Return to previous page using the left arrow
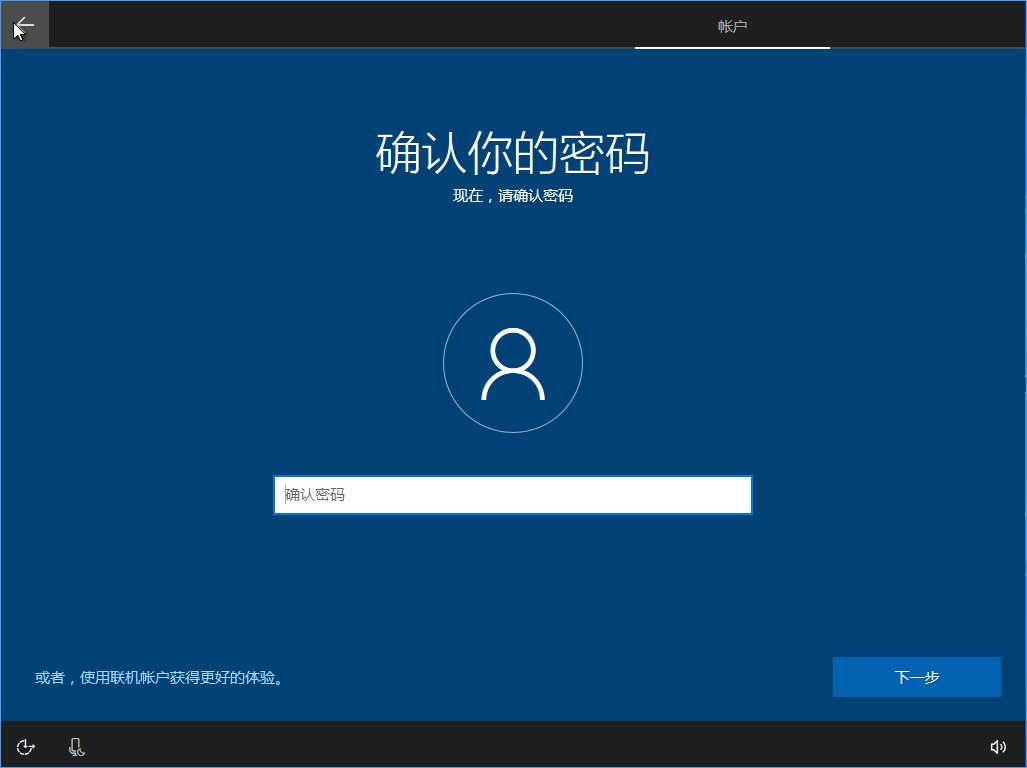The image size is (1027, 768). 24,25
